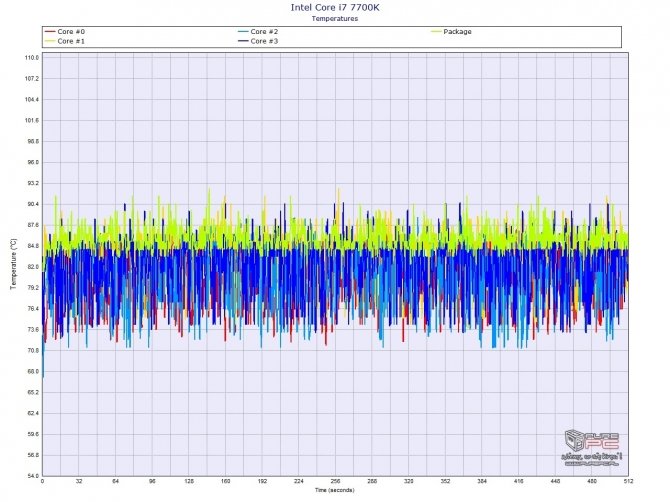Click the 448 x-axis tick label

[x=555, y=481]
